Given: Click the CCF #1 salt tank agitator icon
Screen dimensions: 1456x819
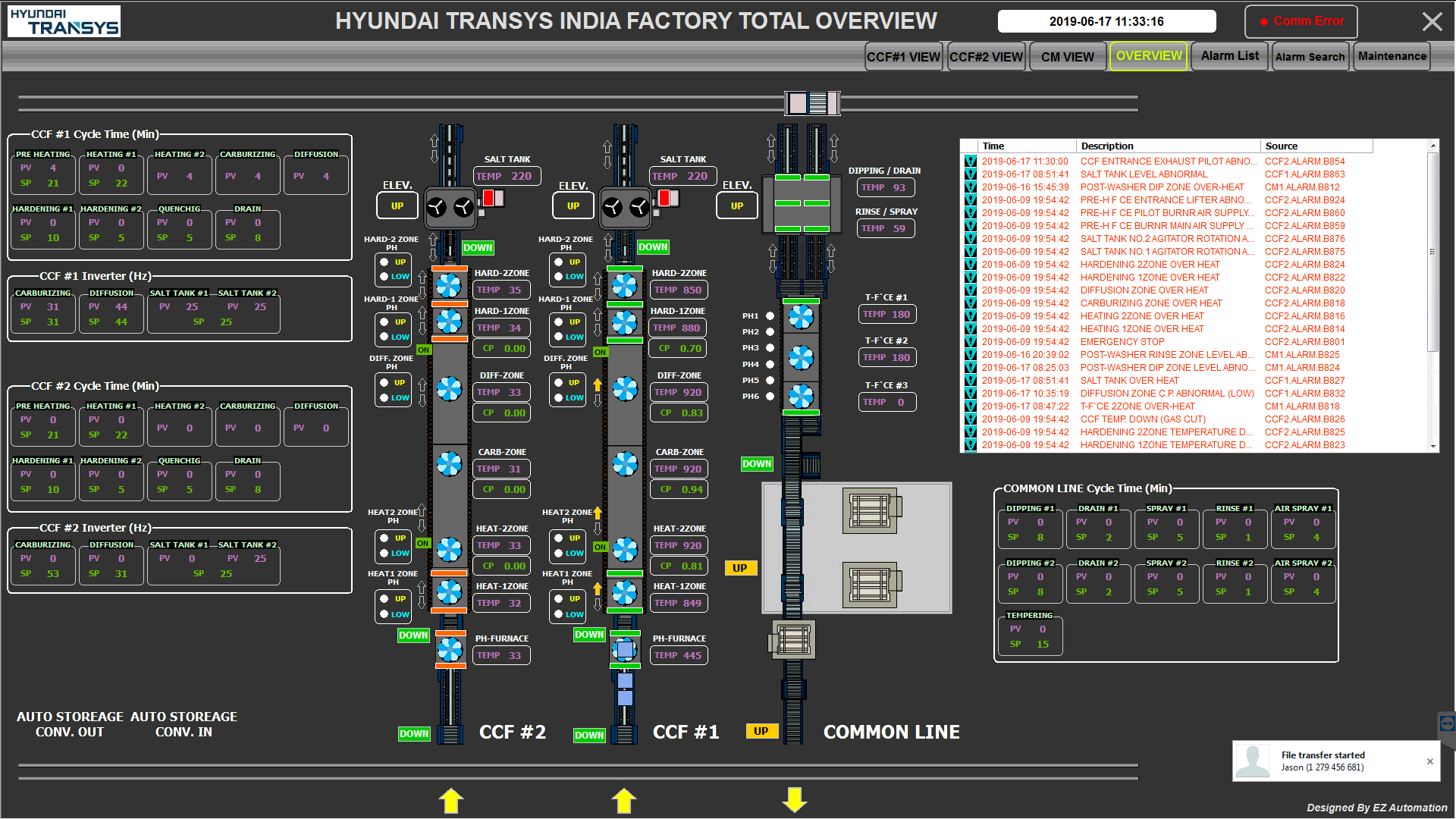Looking at the screenshot, I should (626, 207).
